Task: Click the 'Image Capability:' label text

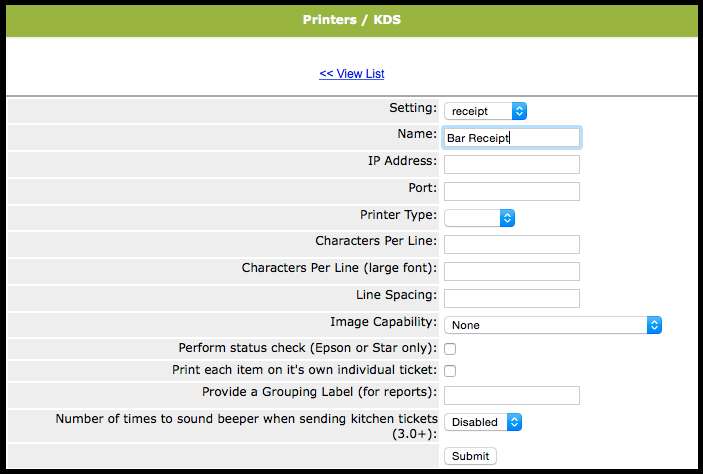Action: click(383, 322)
